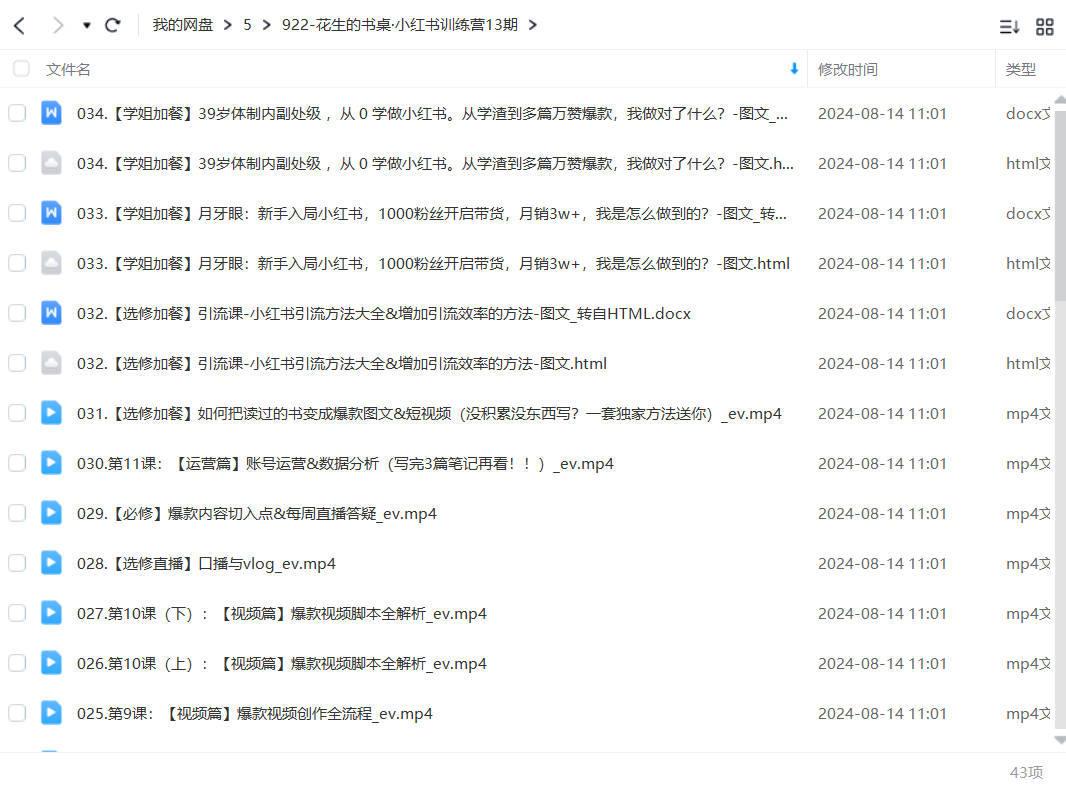The image size is (1066, 788).
Task: Click video icon of 027.第10课（下）
Action: [x=51, y=613]
